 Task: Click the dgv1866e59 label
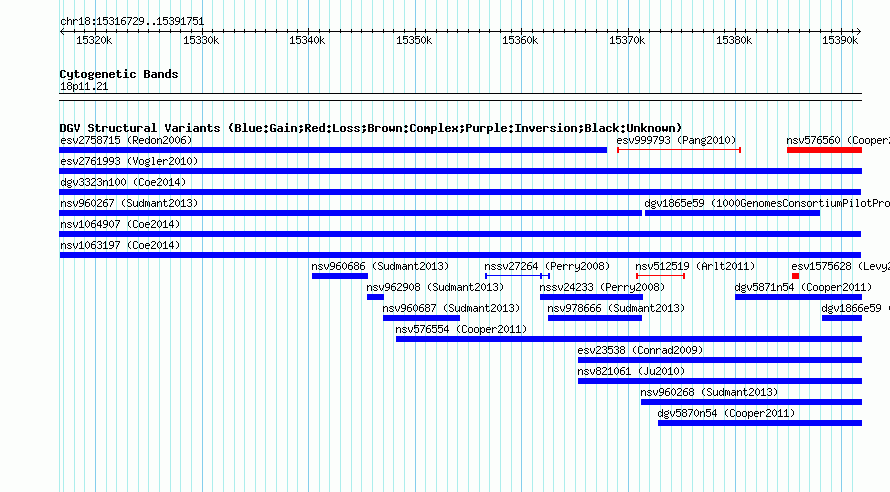click(x=855, y=308)
